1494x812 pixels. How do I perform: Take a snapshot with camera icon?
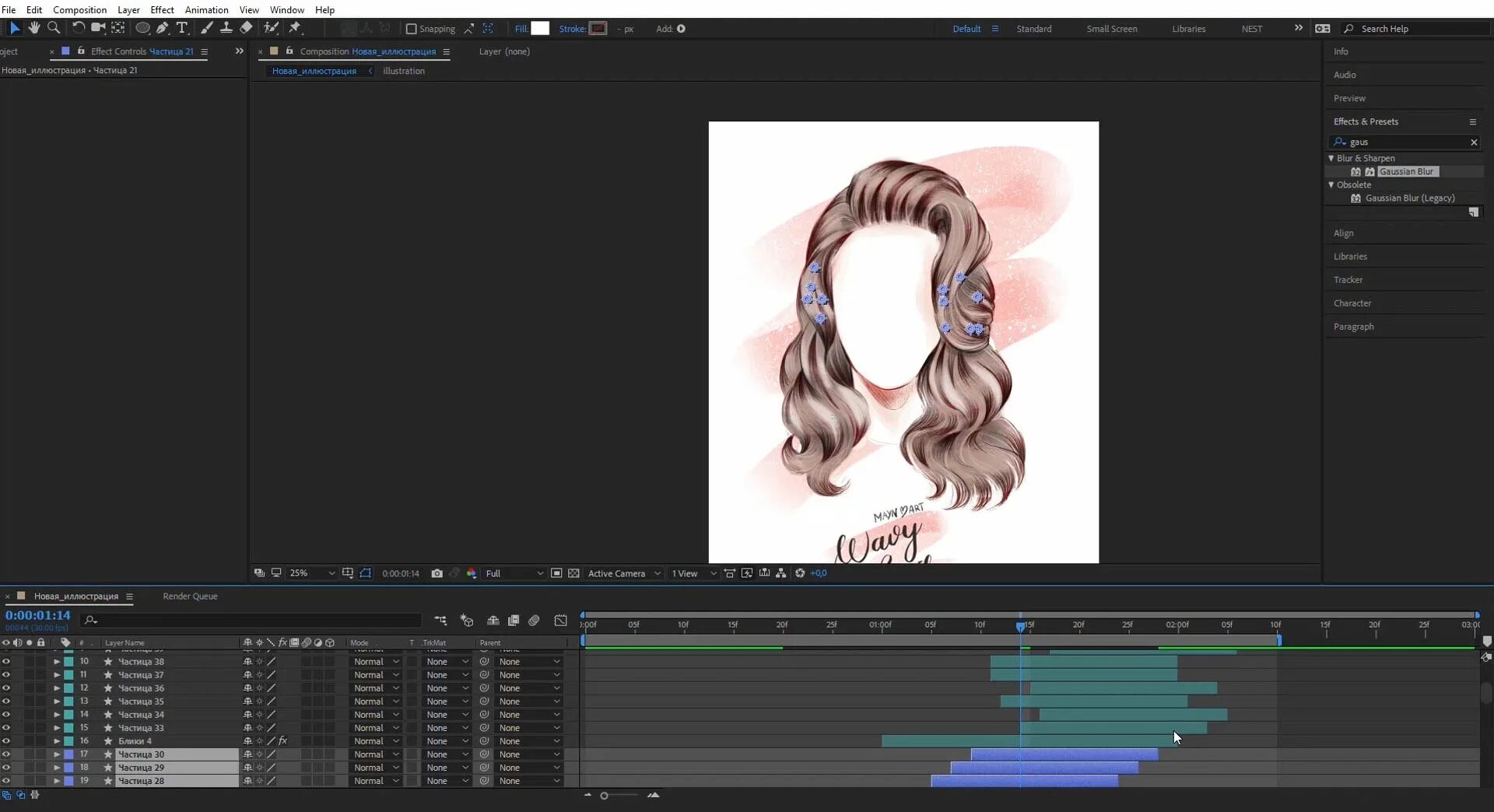point(437,573)
